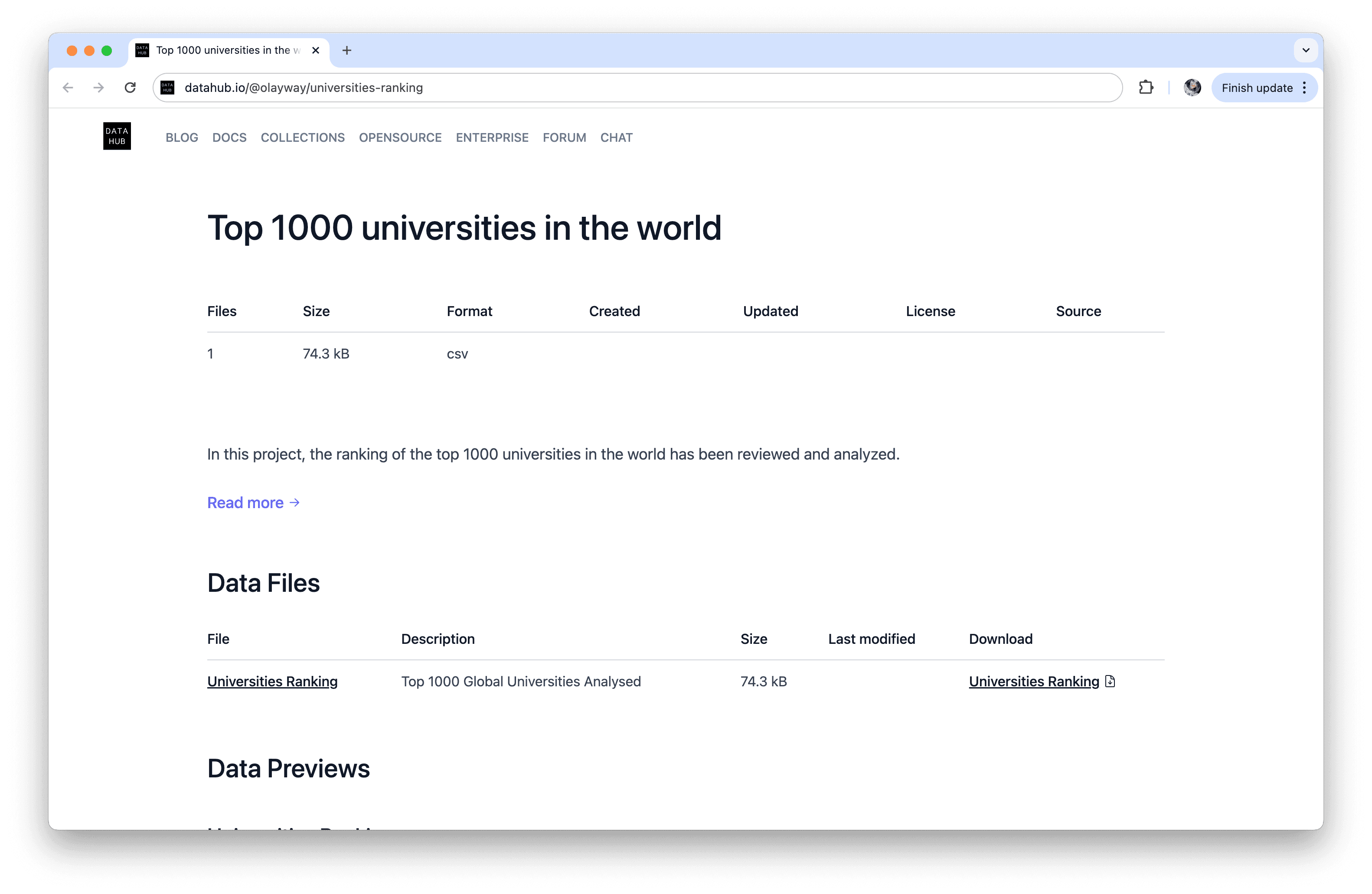Reload the current page

pos(130,88)
